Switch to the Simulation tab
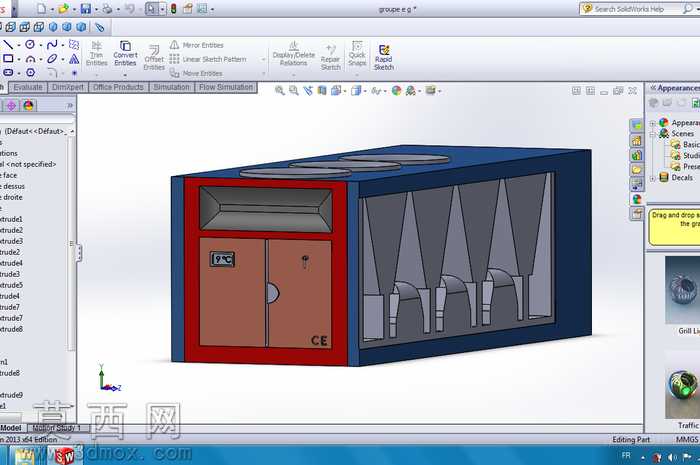The height and width of the screenshot is (465, 700). (x=171, y=87)
